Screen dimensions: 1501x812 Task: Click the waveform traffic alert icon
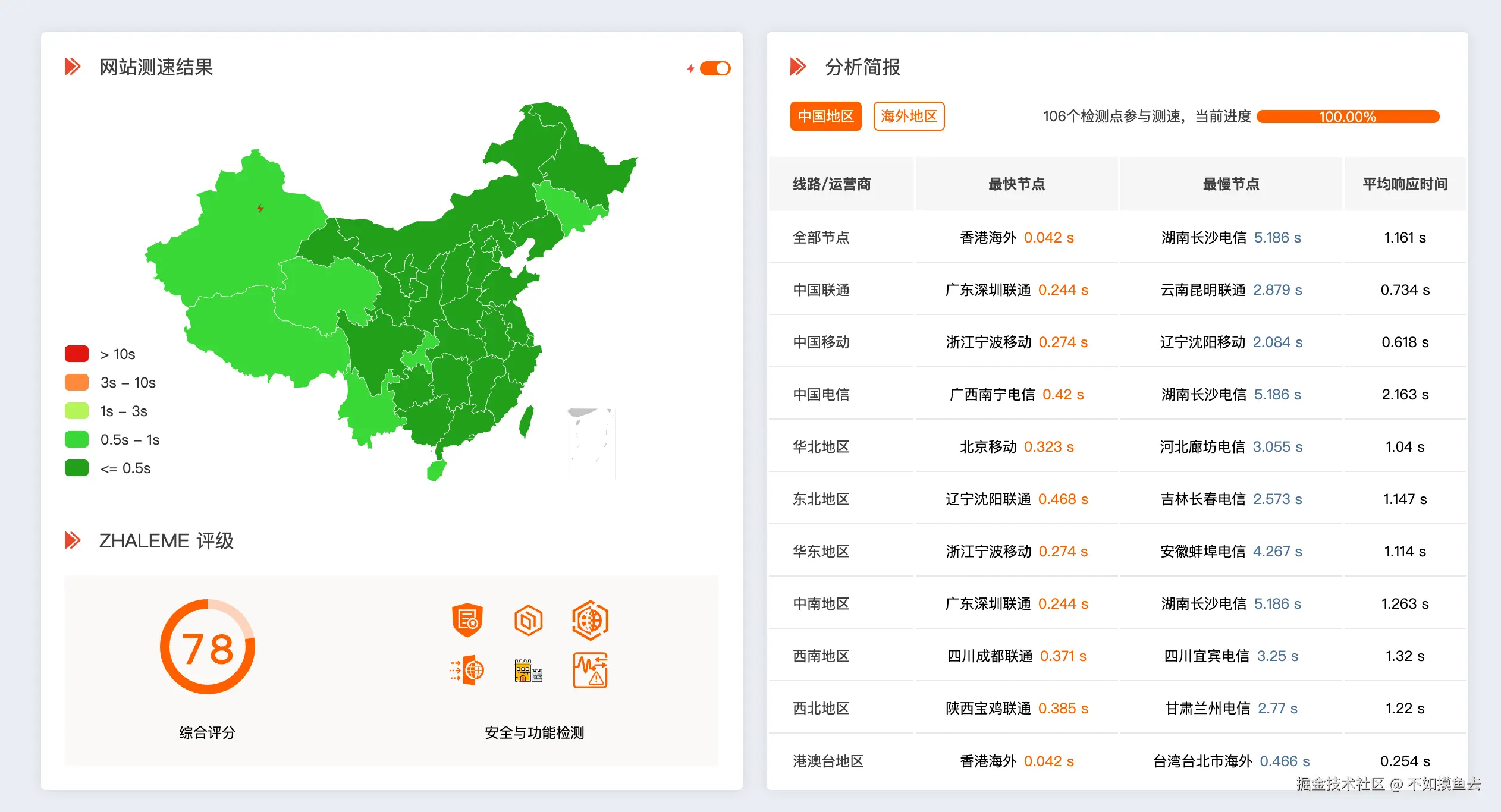point(590,671)
